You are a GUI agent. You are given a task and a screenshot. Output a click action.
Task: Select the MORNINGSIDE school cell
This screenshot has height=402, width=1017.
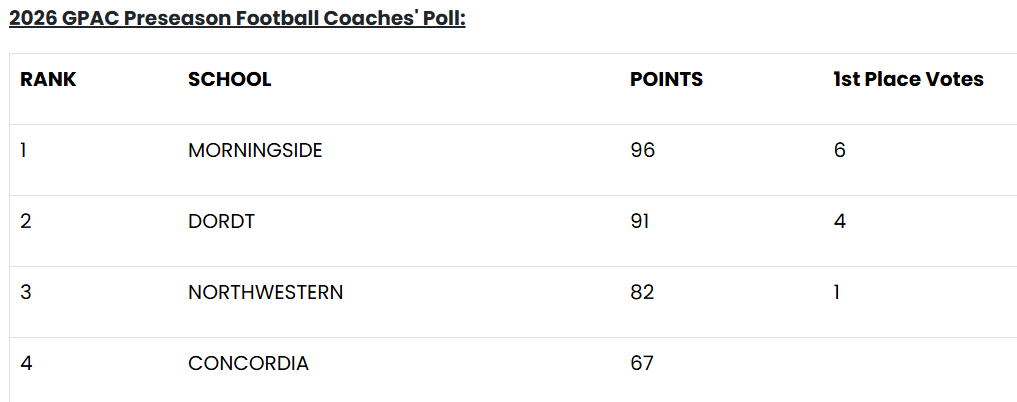(x=255, y=150)
